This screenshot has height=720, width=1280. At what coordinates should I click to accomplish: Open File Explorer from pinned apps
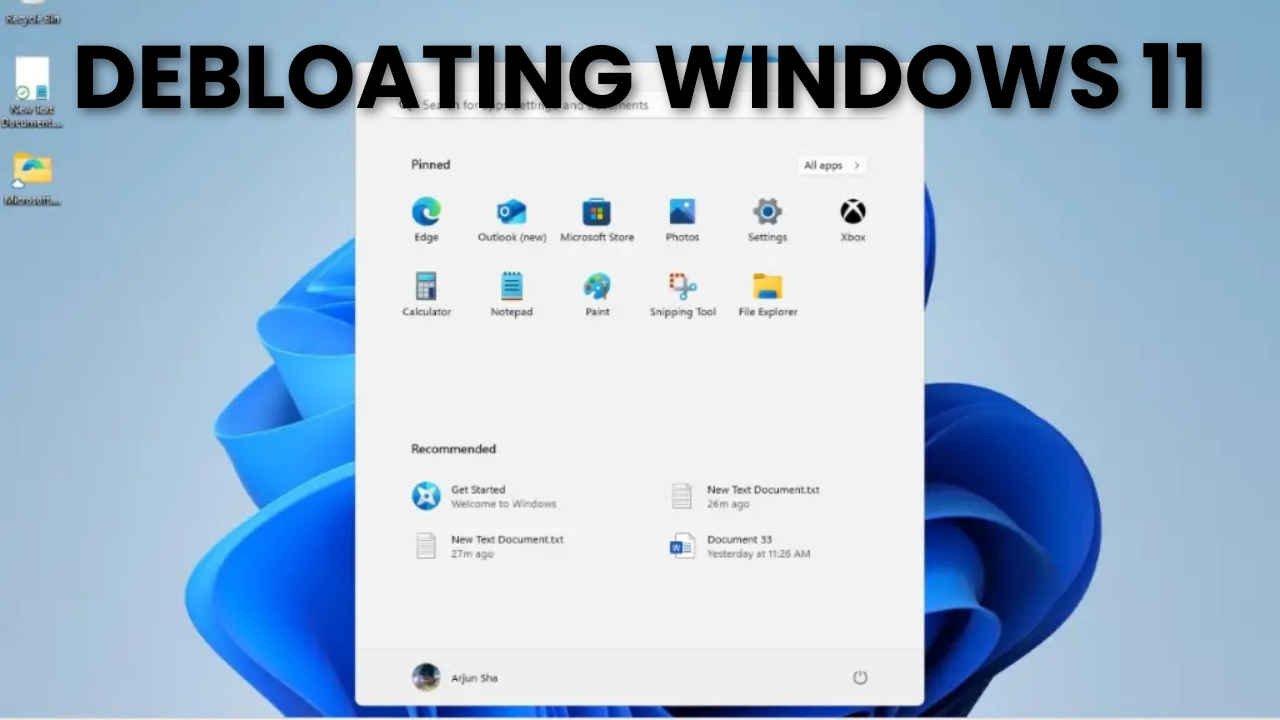(767, 287)
